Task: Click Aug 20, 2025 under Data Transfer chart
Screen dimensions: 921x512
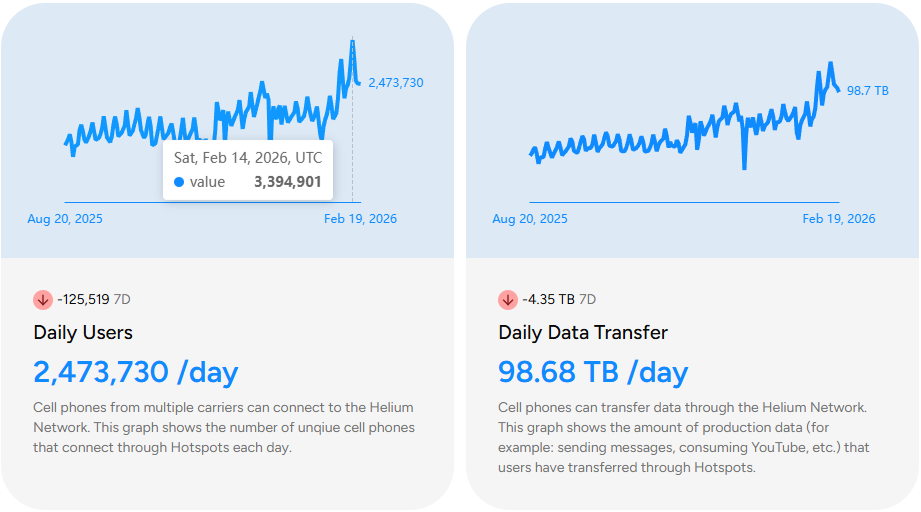Action: pyautogui.click(x=530, y=219)
